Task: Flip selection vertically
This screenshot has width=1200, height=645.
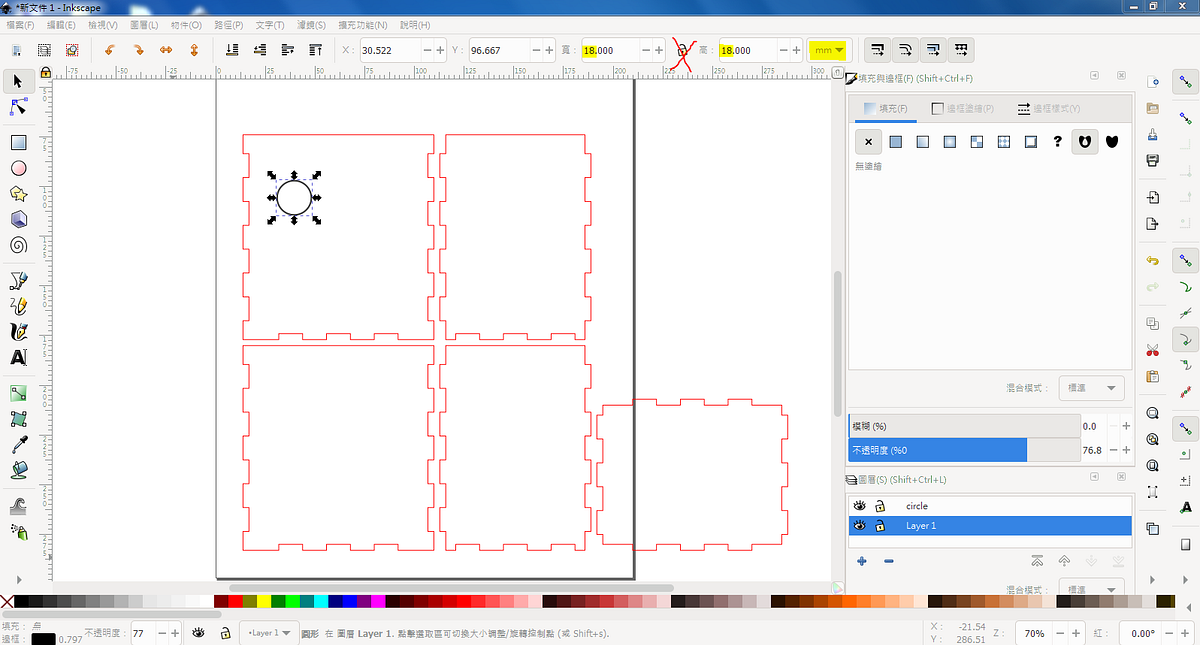Action: point(194,49)
